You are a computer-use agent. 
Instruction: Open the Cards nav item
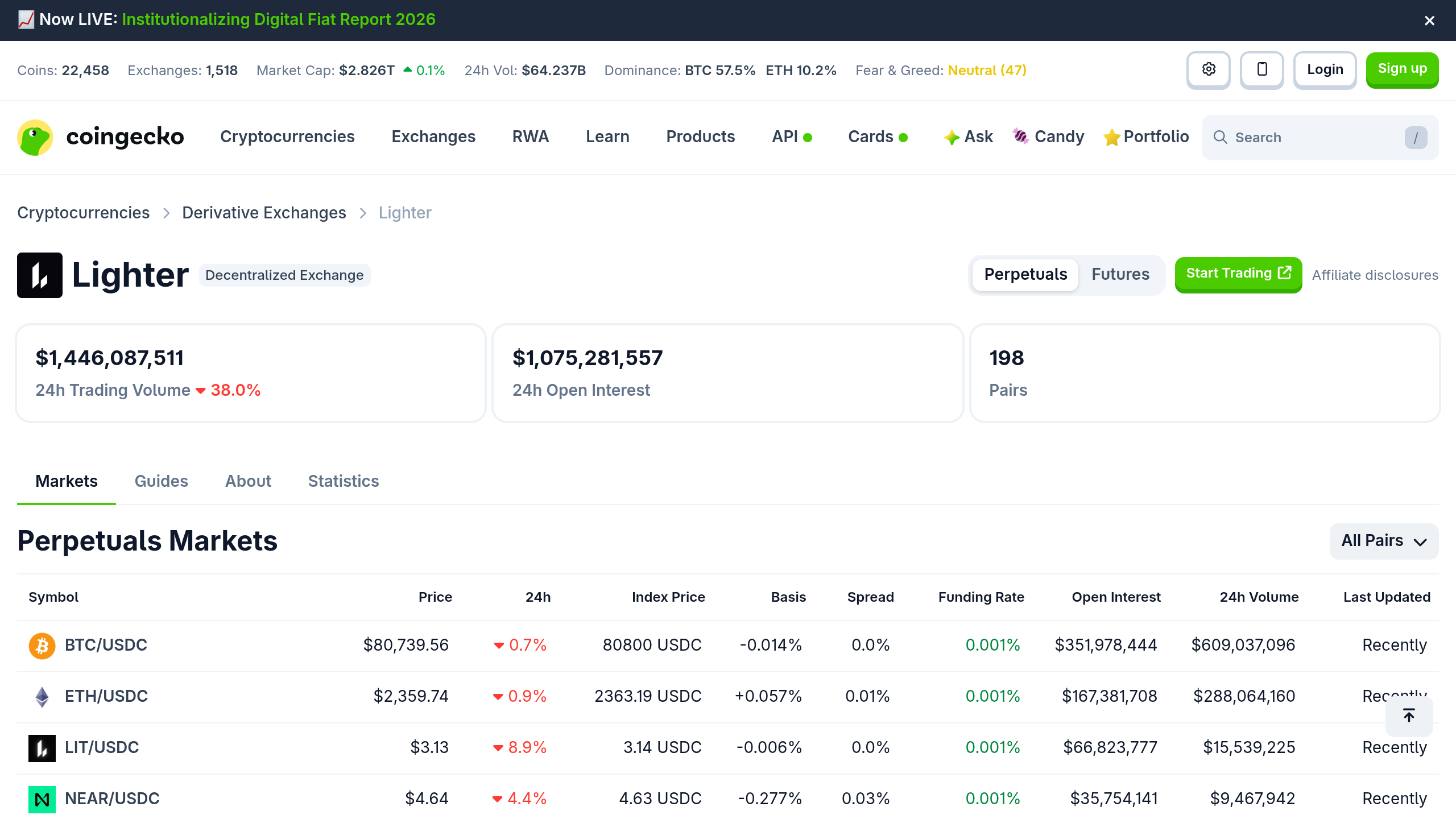pyautogui.click(x=878, y=137)
